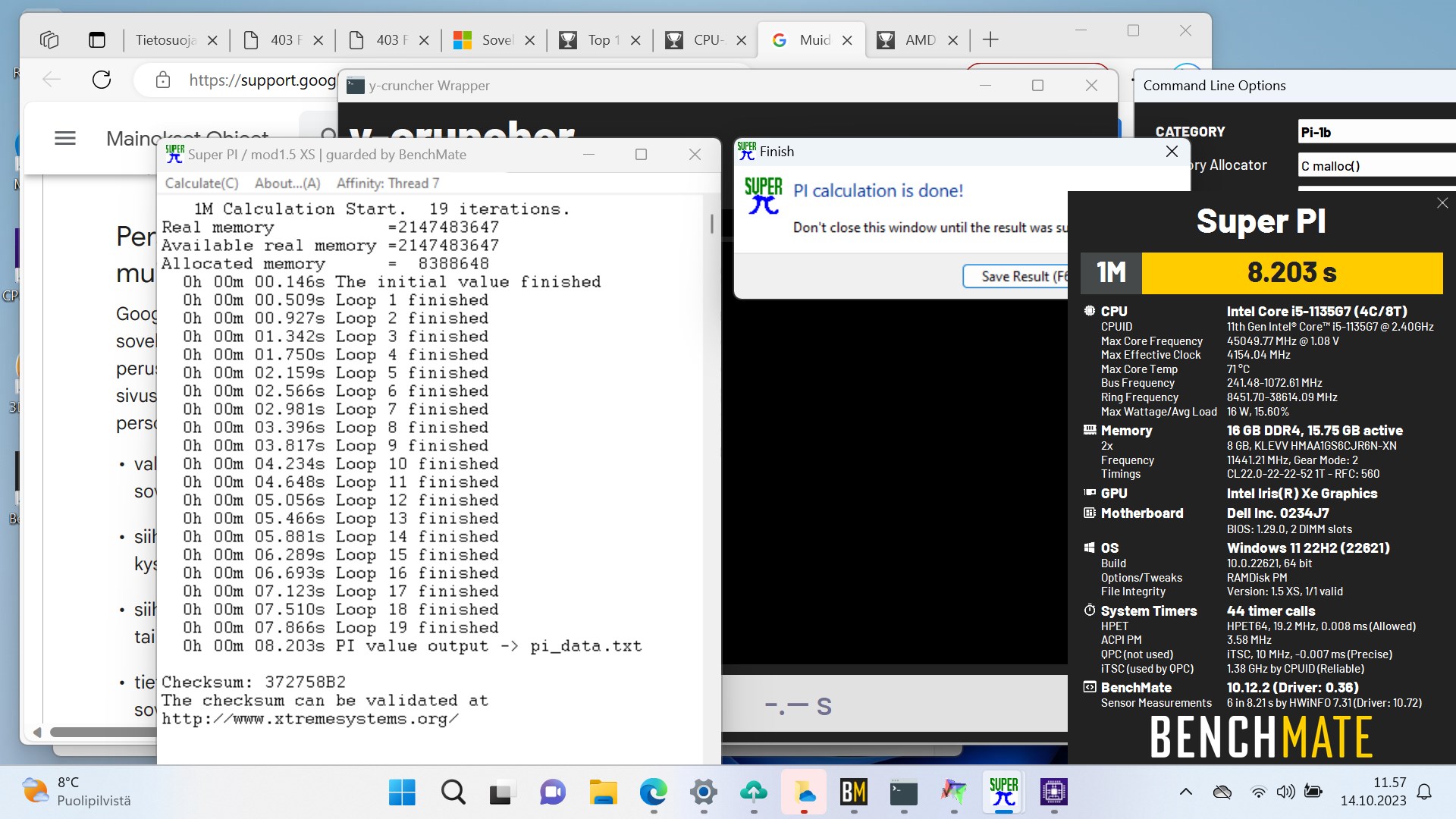Click Intel Iris(R) Xe Graphics entry
Image resolution: width=1456 pixels, height=819 pixels.
pos(1302,493)
